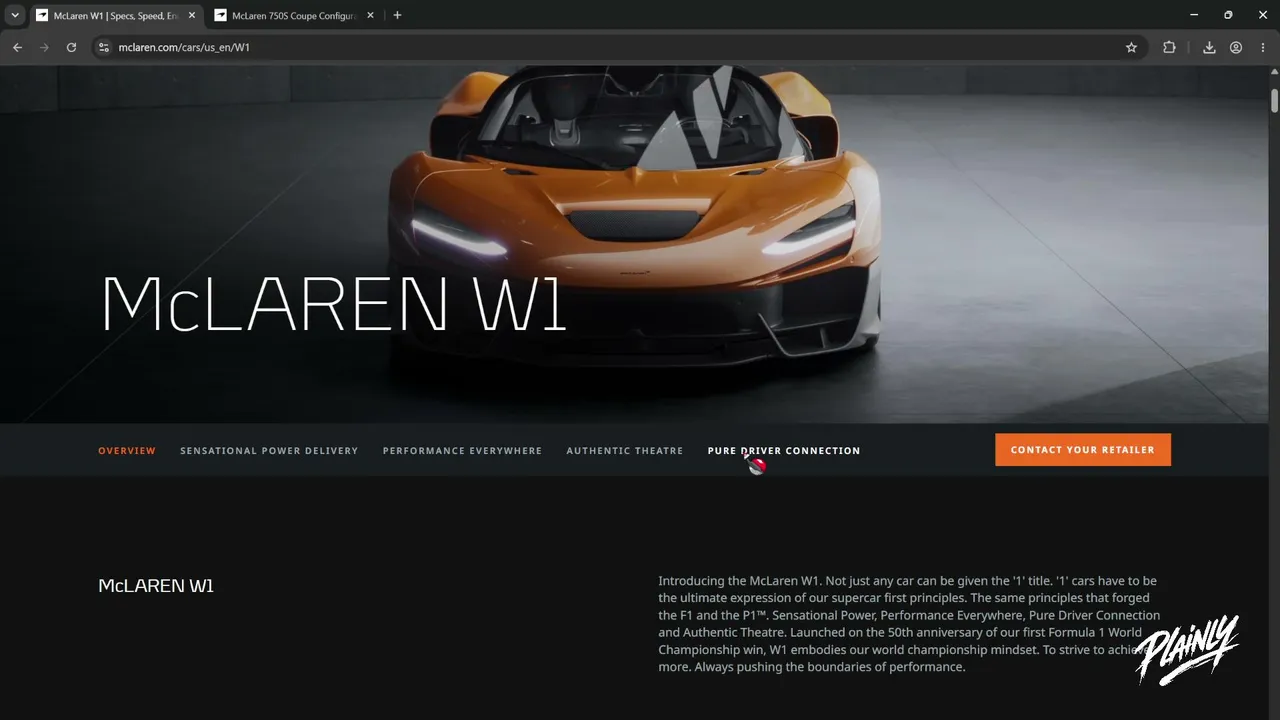Close the browser window
The image size is (1280, 720).
(1262, 15)
